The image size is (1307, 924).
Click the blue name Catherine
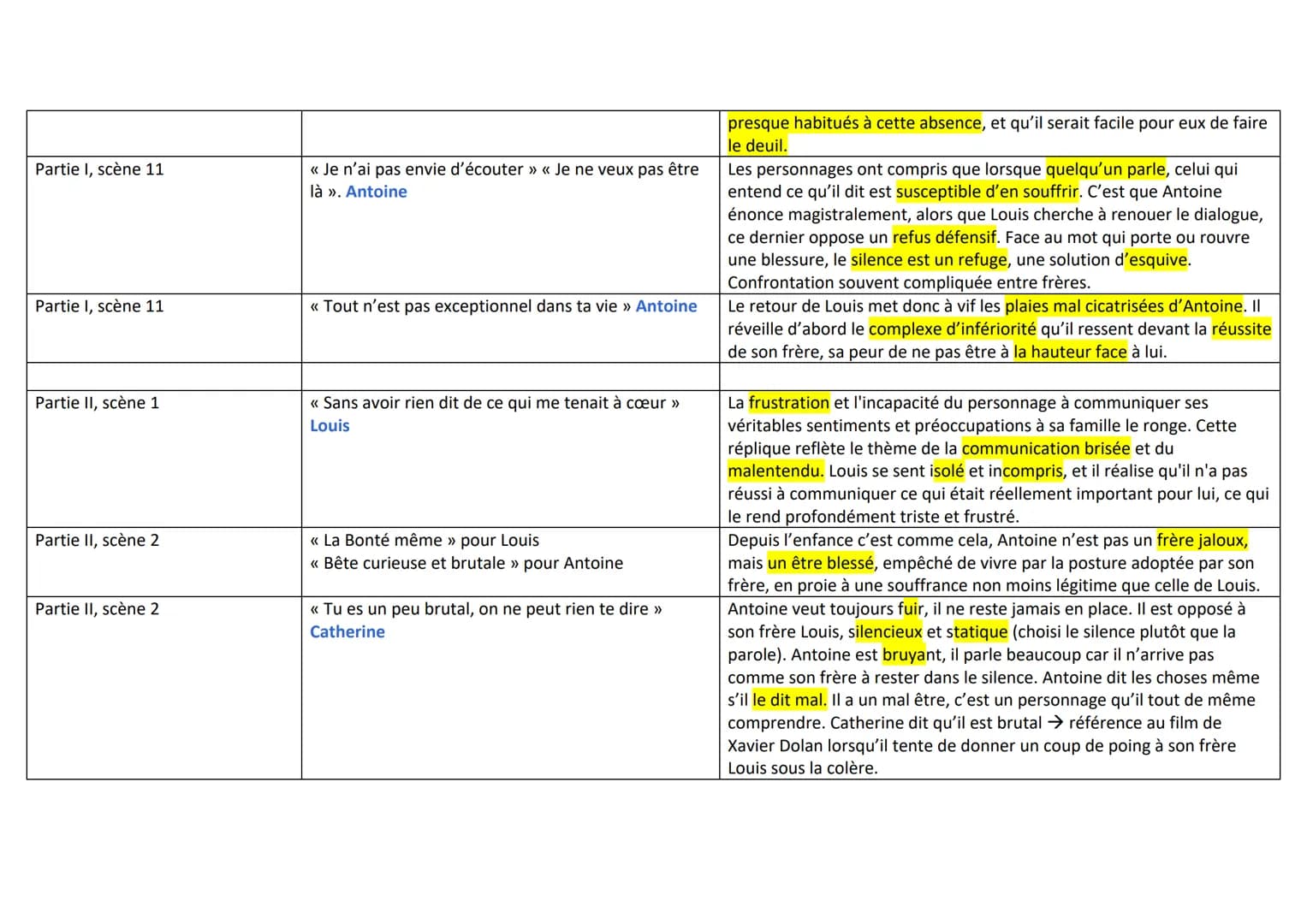pyautogui.click(x=348, y=631)
